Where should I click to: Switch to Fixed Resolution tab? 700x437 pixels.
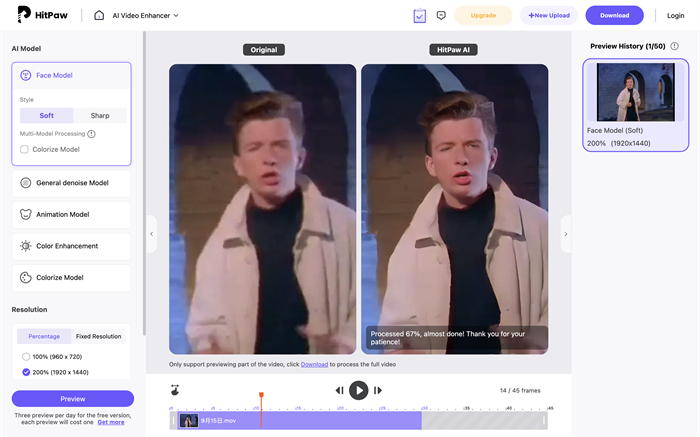coord(98,336)
